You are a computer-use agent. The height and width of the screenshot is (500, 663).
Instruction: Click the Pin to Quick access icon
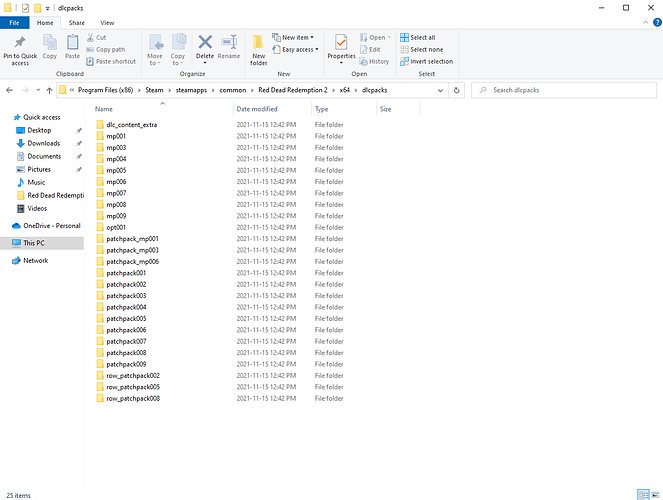coord(20,42)
